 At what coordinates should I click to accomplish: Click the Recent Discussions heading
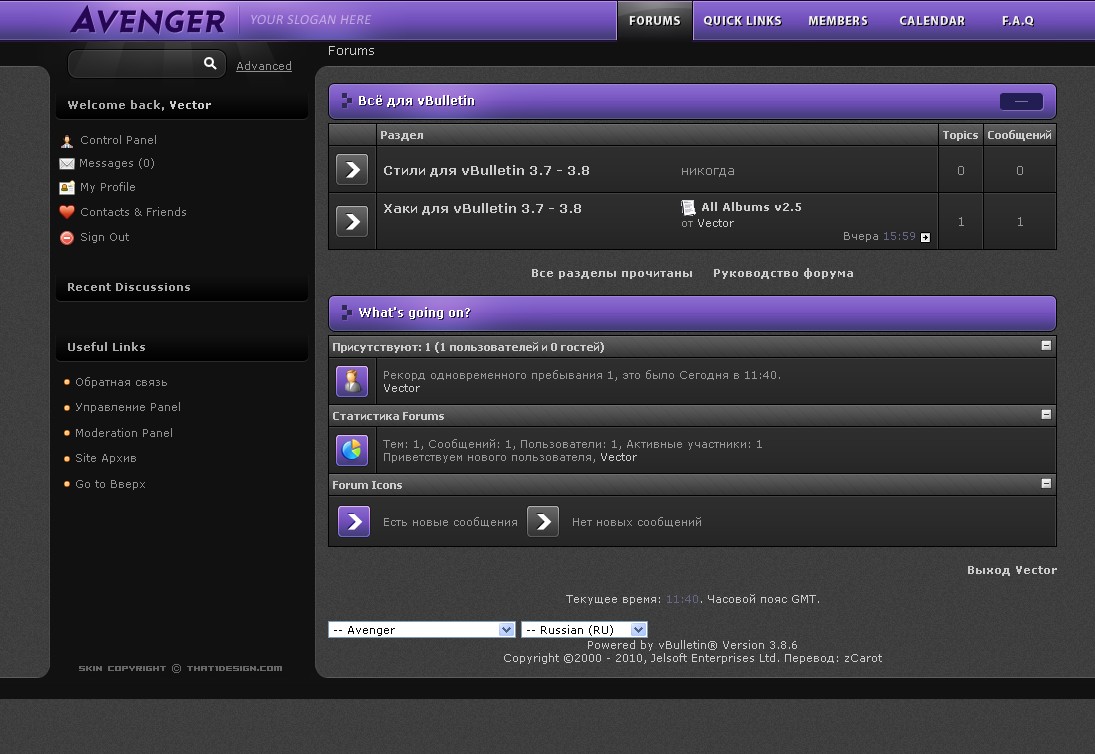click(128, 287)
